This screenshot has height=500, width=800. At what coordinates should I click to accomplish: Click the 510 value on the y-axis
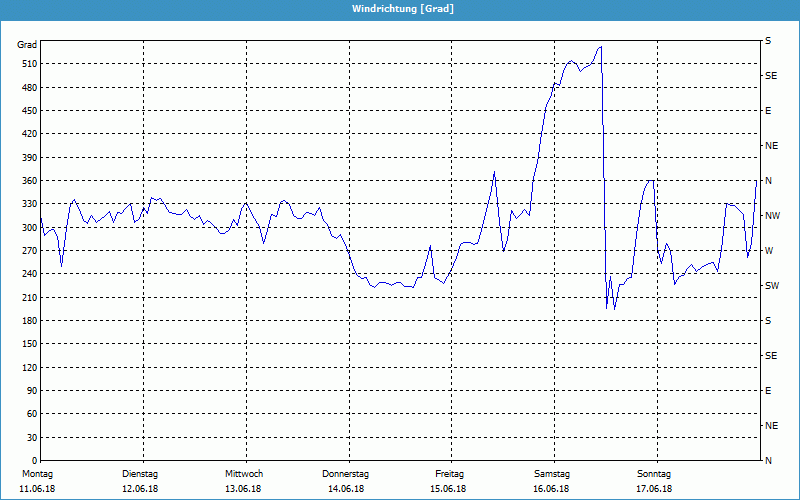coord(28,64)
